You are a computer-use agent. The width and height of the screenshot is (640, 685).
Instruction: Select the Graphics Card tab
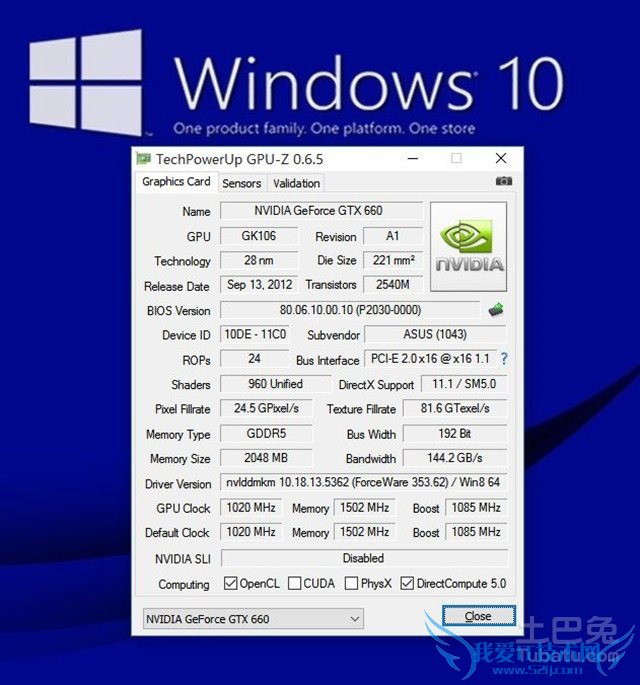tap(176, 181)
